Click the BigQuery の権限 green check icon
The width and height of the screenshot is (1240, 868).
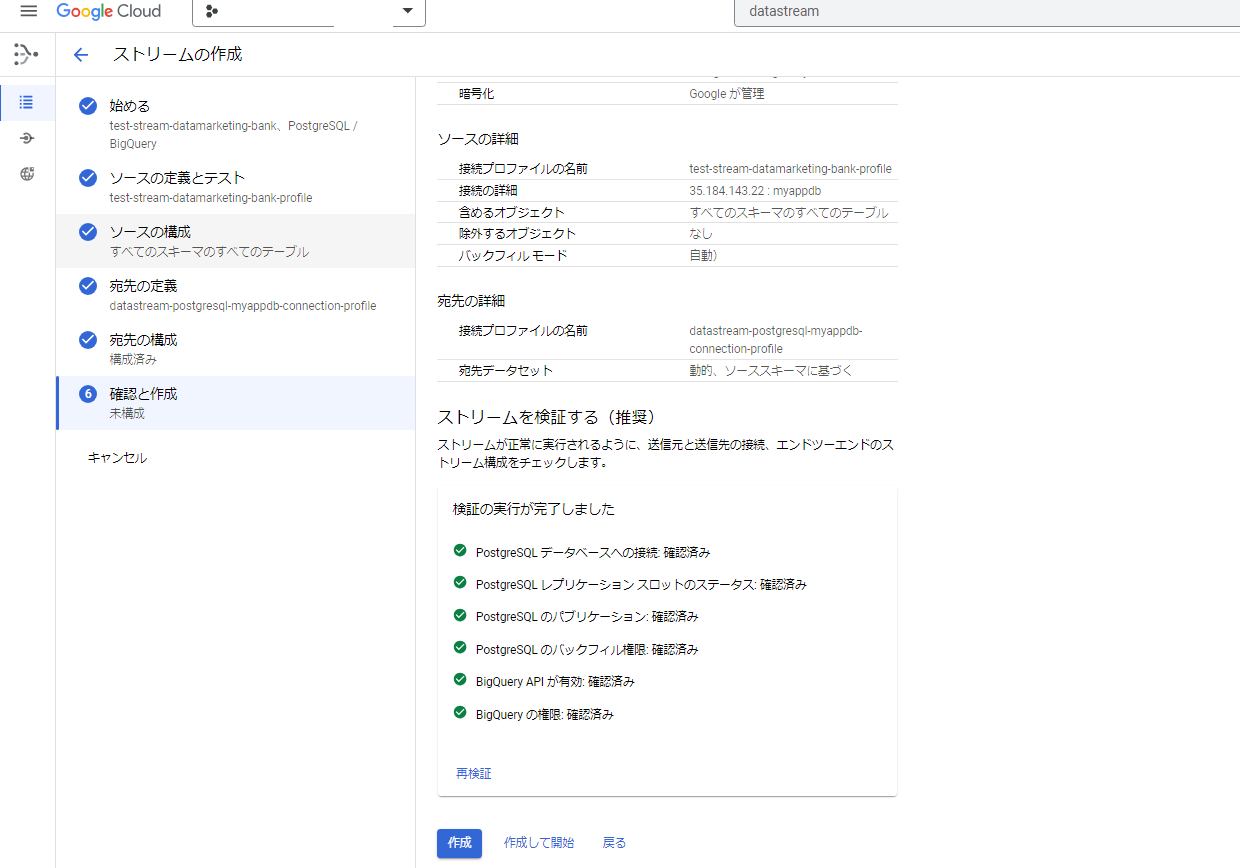point(460,712)
